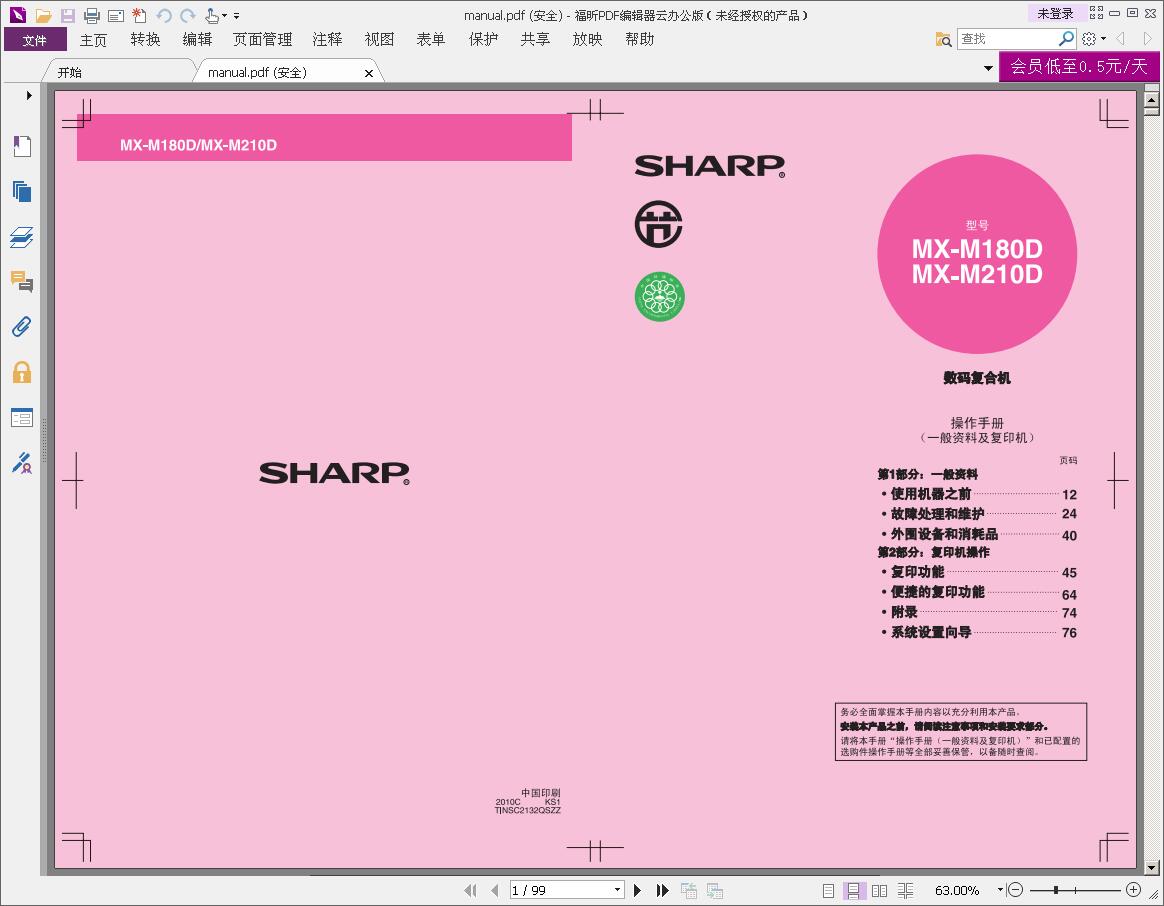This screenshot has width=1164, height=906.
Task: Open the search settings dropdown arrow
Action: [x=1103, y=39]
